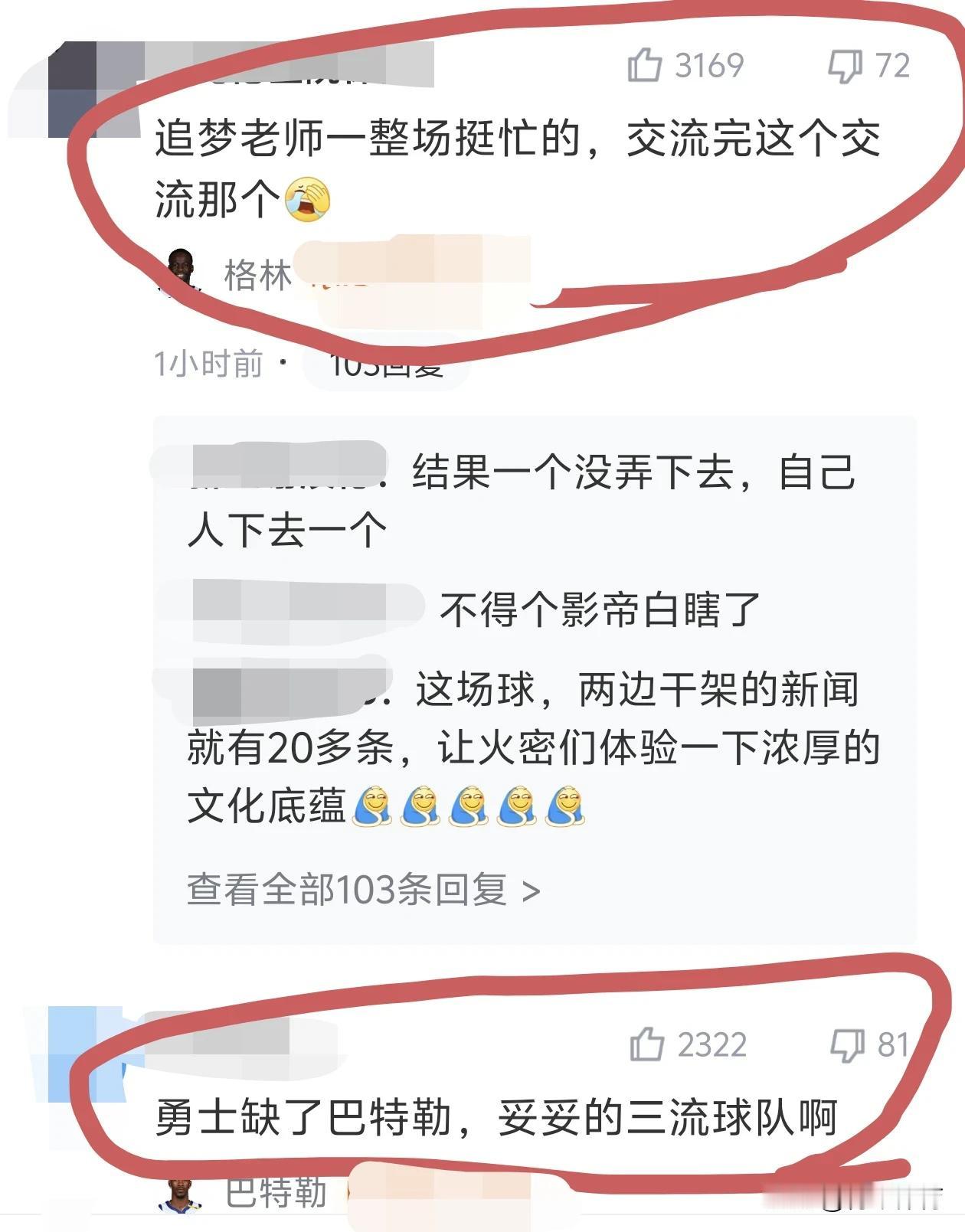The height and width of the screenshot is (1232, 965).
Task: Select comment 勇士缺了巴特勒
Action: click(496, 1117)
